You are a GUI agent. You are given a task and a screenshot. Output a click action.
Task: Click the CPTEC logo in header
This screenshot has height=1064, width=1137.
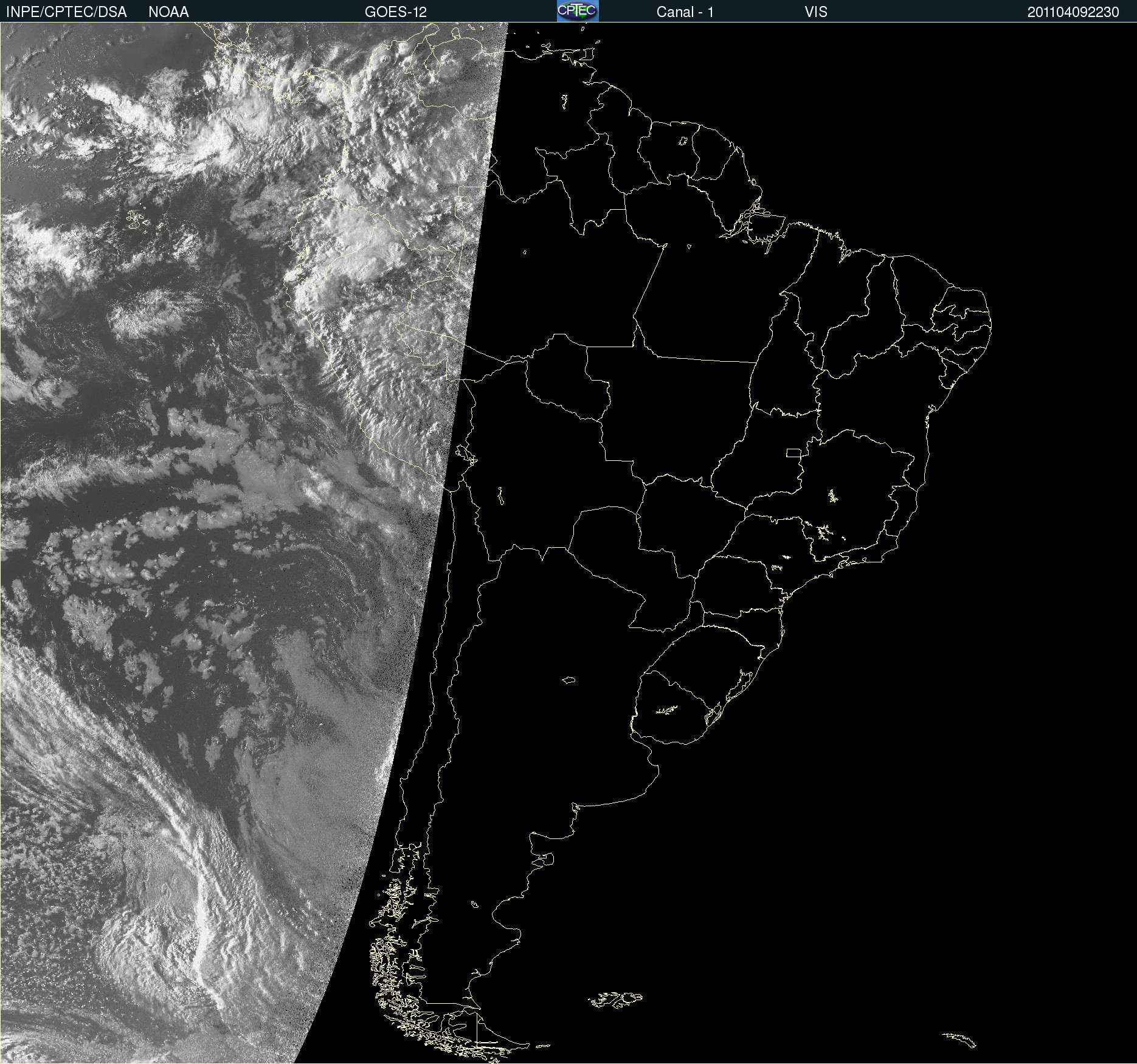[578, 11]
